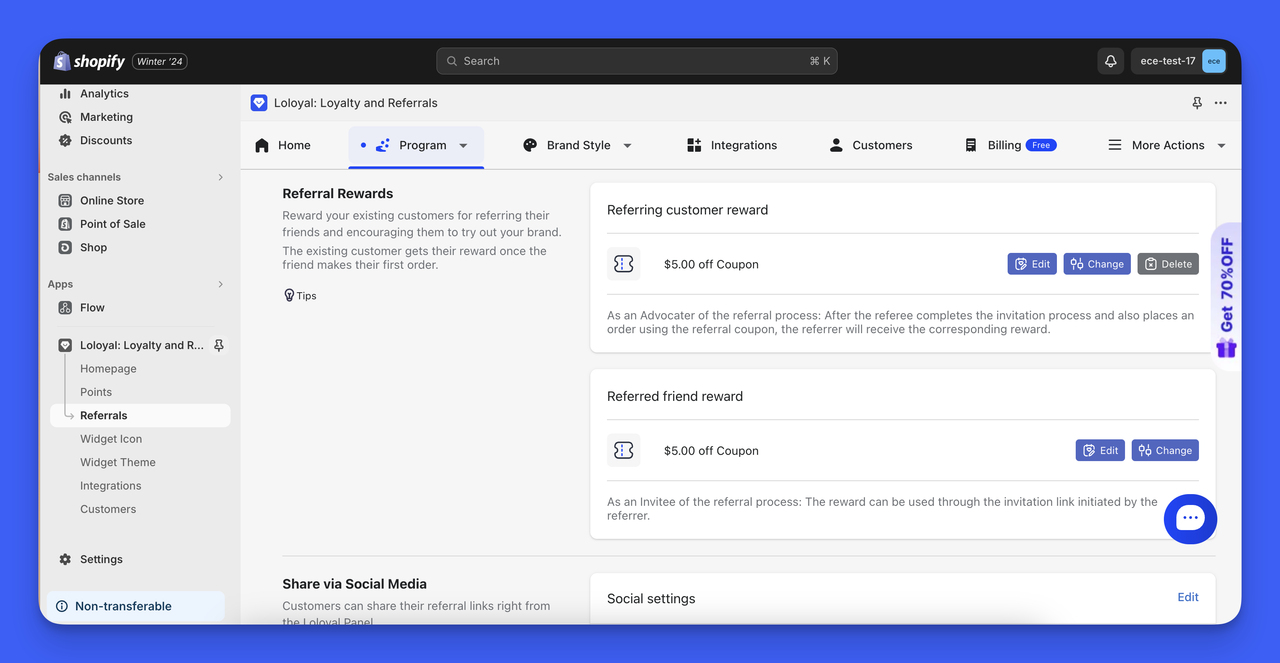This screenshot has height=663, width=1280.
Task: Open the Settings gear in the sidebar
Action: coord(65,560)
